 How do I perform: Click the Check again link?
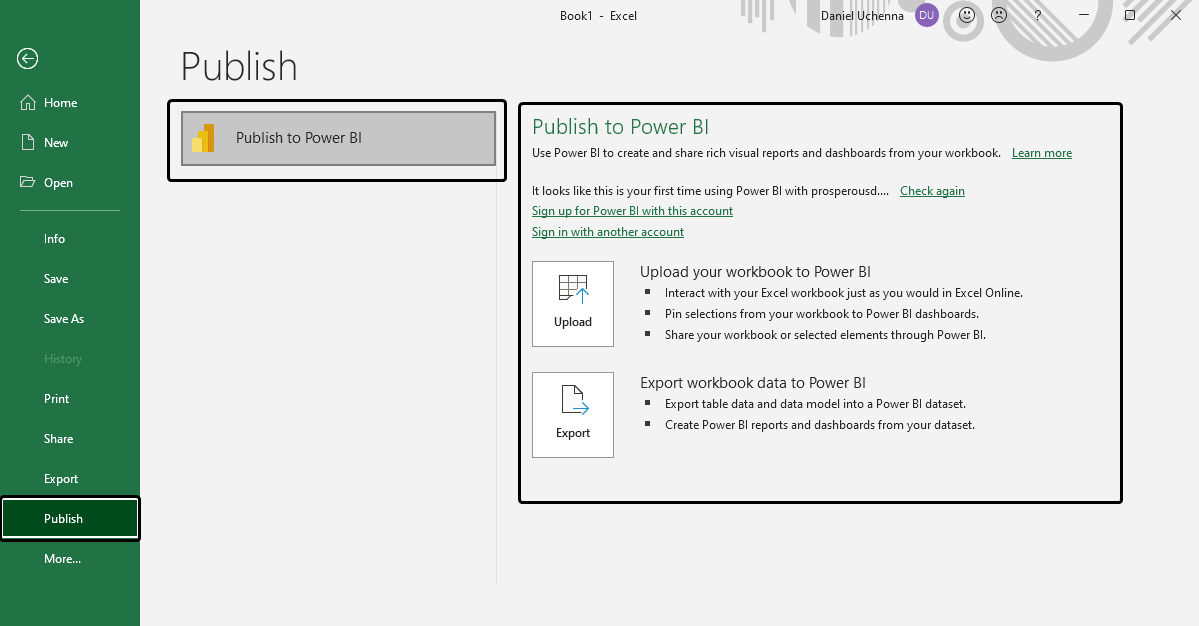tap(932, 191)
